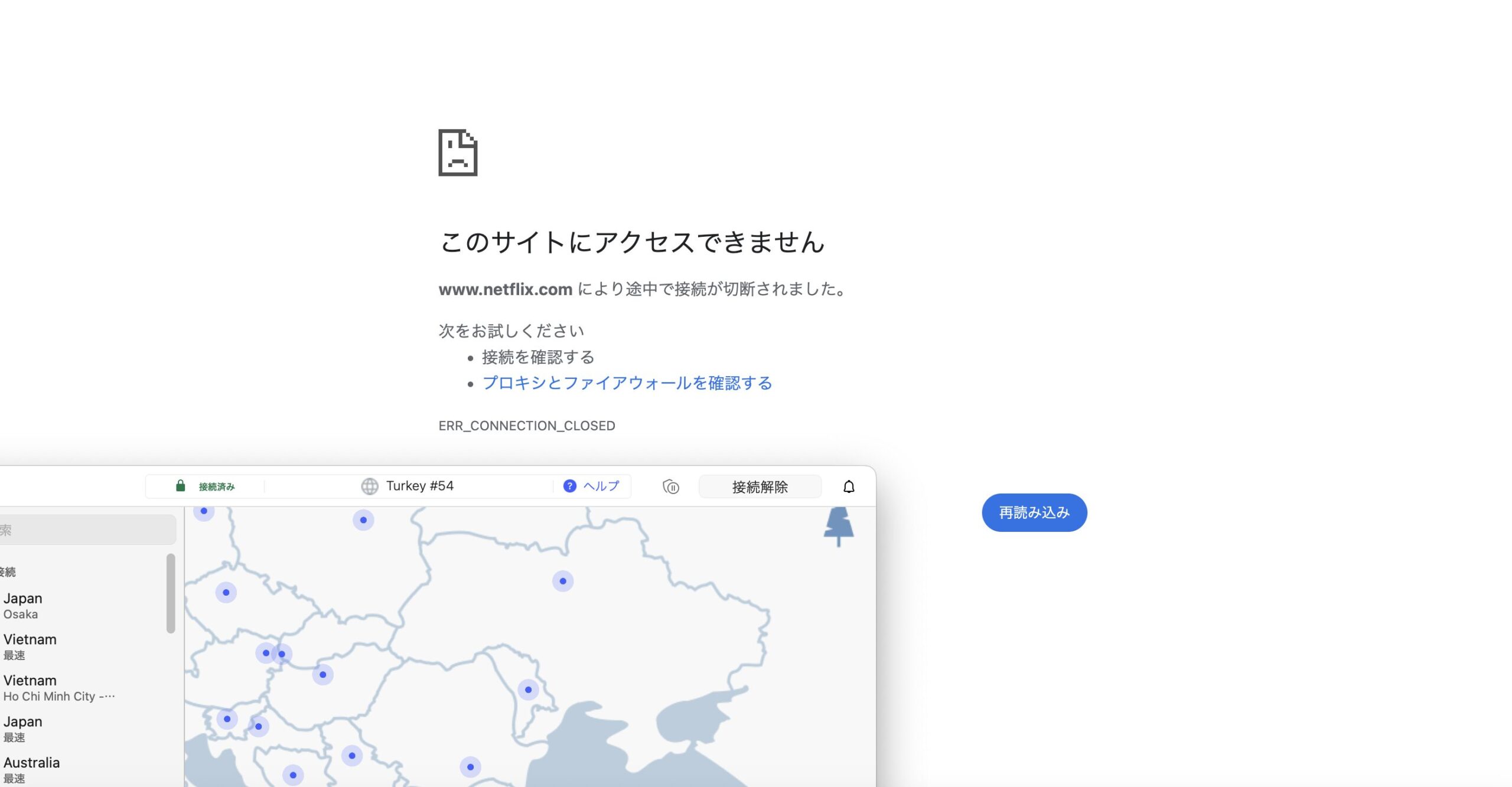This screenshot has height=787, width=1512.
Task: Click the green lock connected icon
Action: pos(181,486)
